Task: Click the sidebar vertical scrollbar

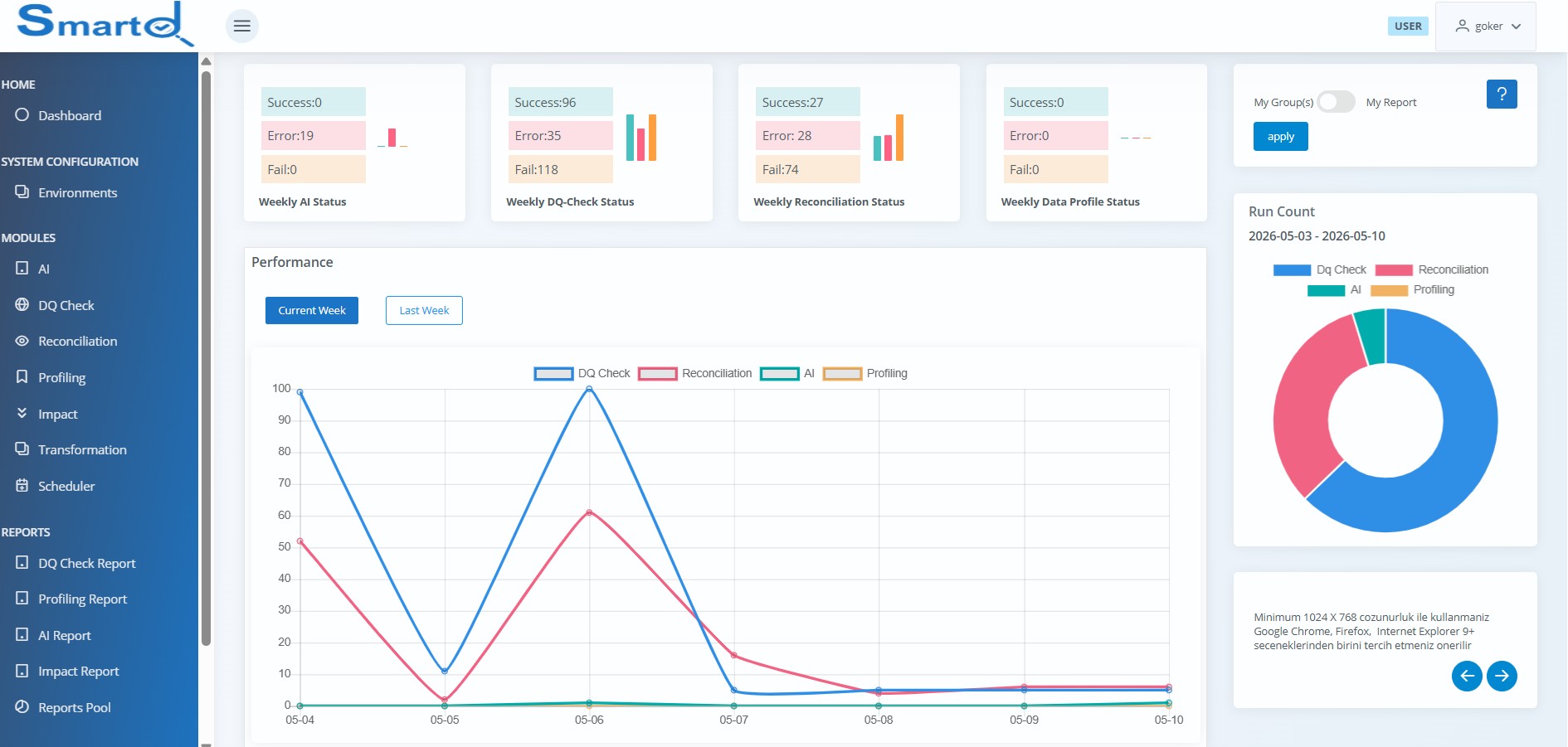Action: [206, 357]
